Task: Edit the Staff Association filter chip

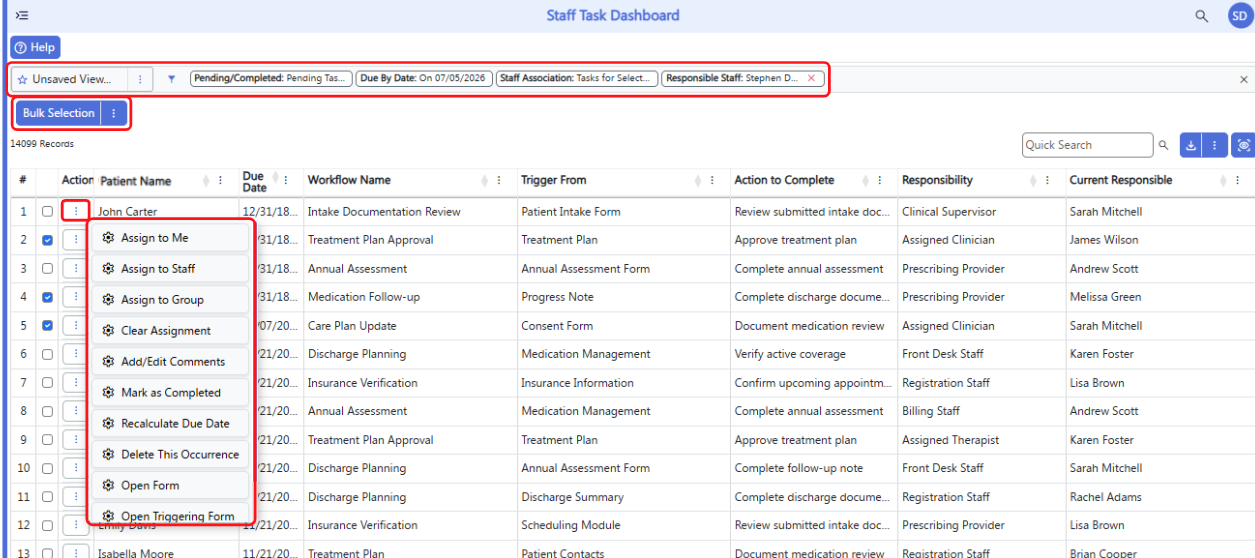Action: (577, 78)
